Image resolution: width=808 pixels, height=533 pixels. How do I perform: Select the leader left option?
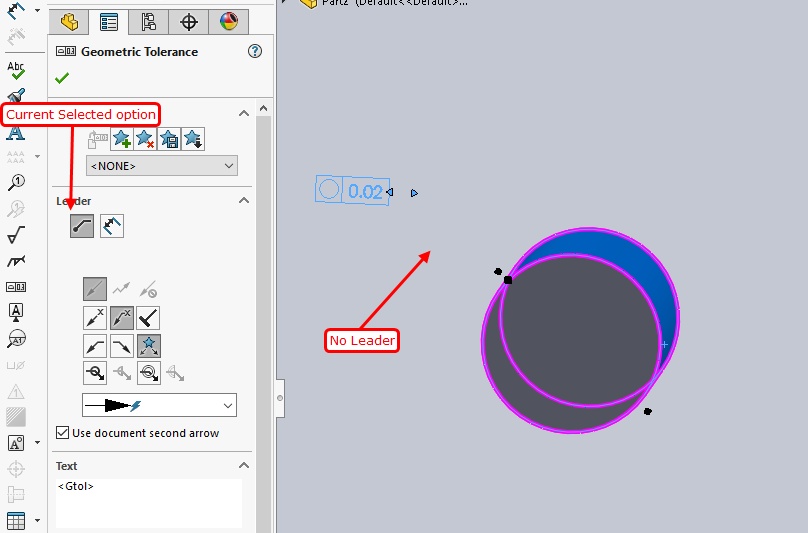point(95,346)
